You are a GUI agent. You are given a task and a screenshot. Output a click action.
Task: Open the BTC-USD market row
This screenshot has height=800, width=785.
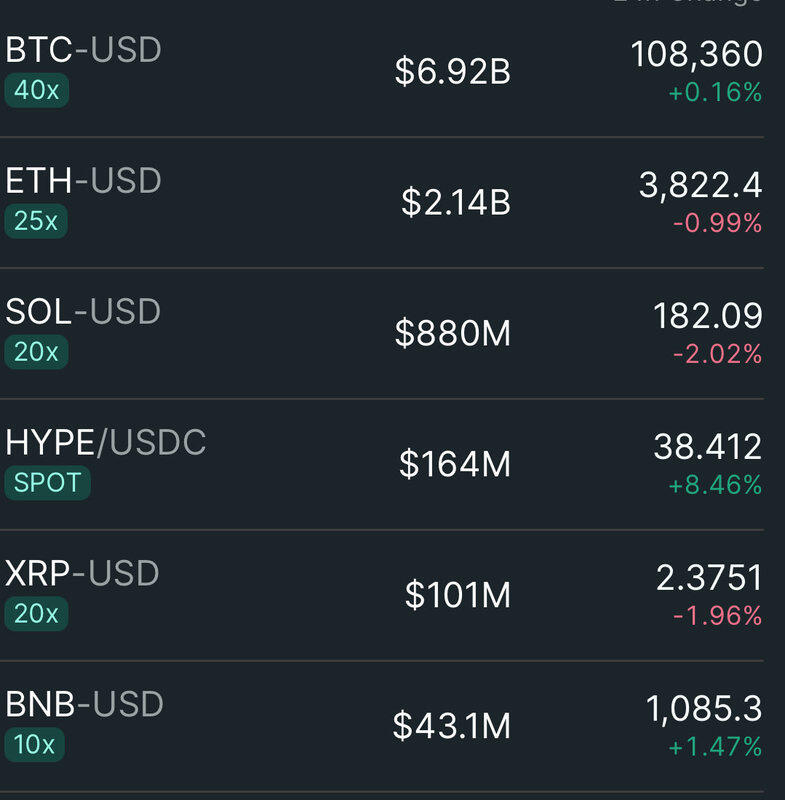click(83, 50)
